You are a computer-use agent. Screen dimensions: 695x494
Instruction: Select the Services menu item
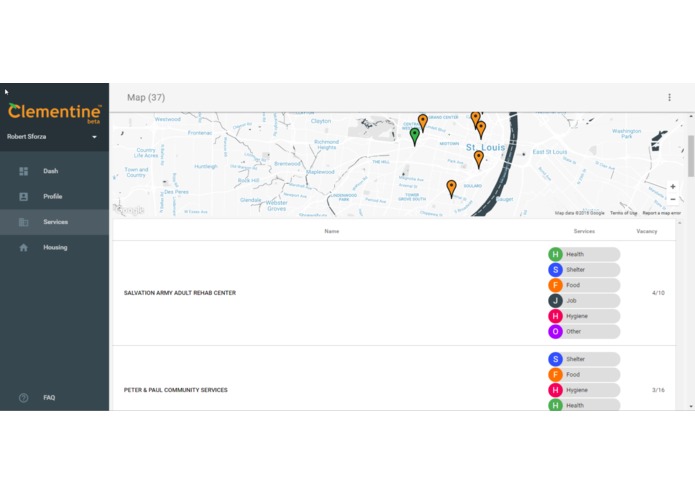point(55,222)
